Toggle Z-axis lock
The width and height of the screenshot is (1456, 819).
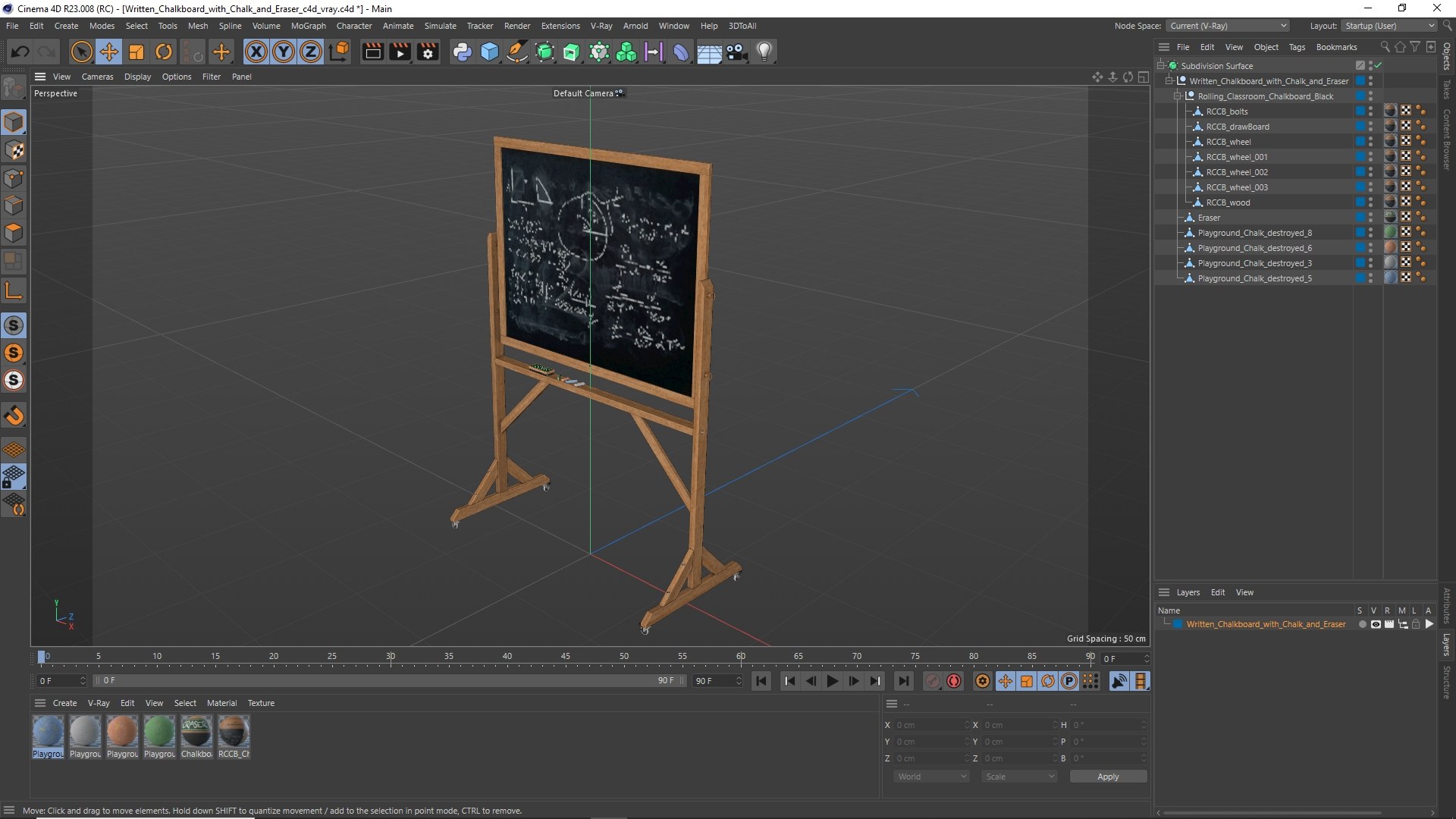[311, 52]
